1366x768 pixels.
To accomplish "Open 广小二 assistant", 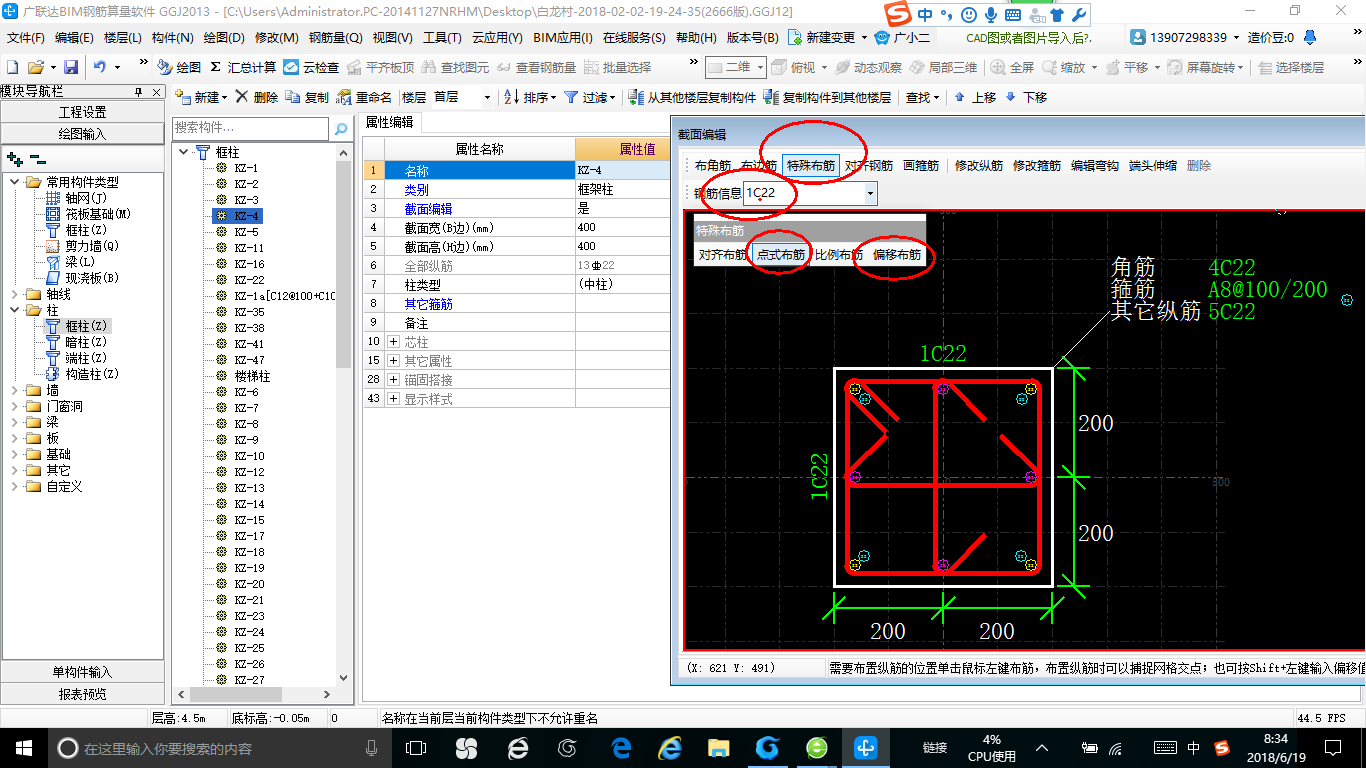I will [x=902, y=37].
